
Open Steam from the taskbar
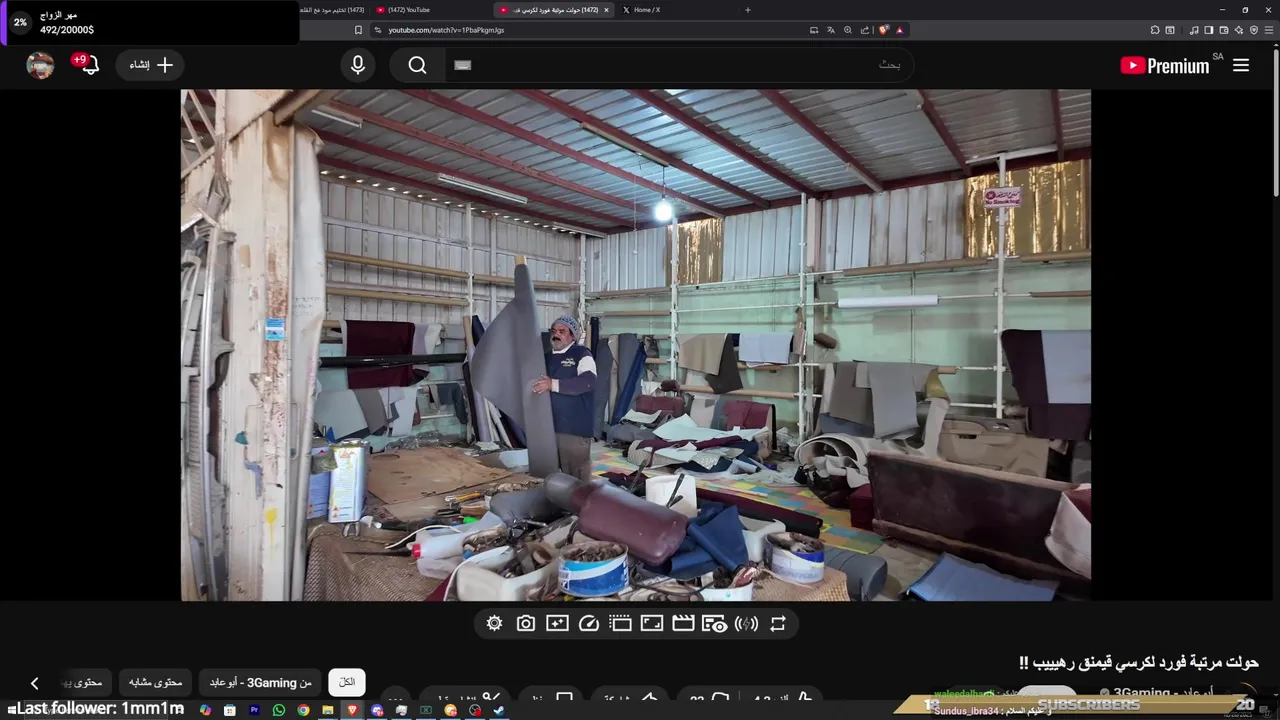point(499,710)
